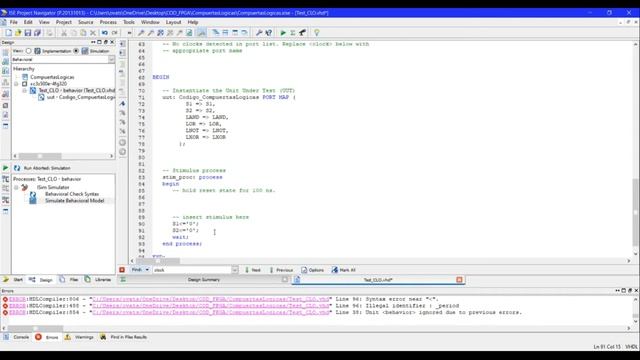Viewport: 640px width, 360px height.
Task: Open the Project menu
Action: click(64, 22)
